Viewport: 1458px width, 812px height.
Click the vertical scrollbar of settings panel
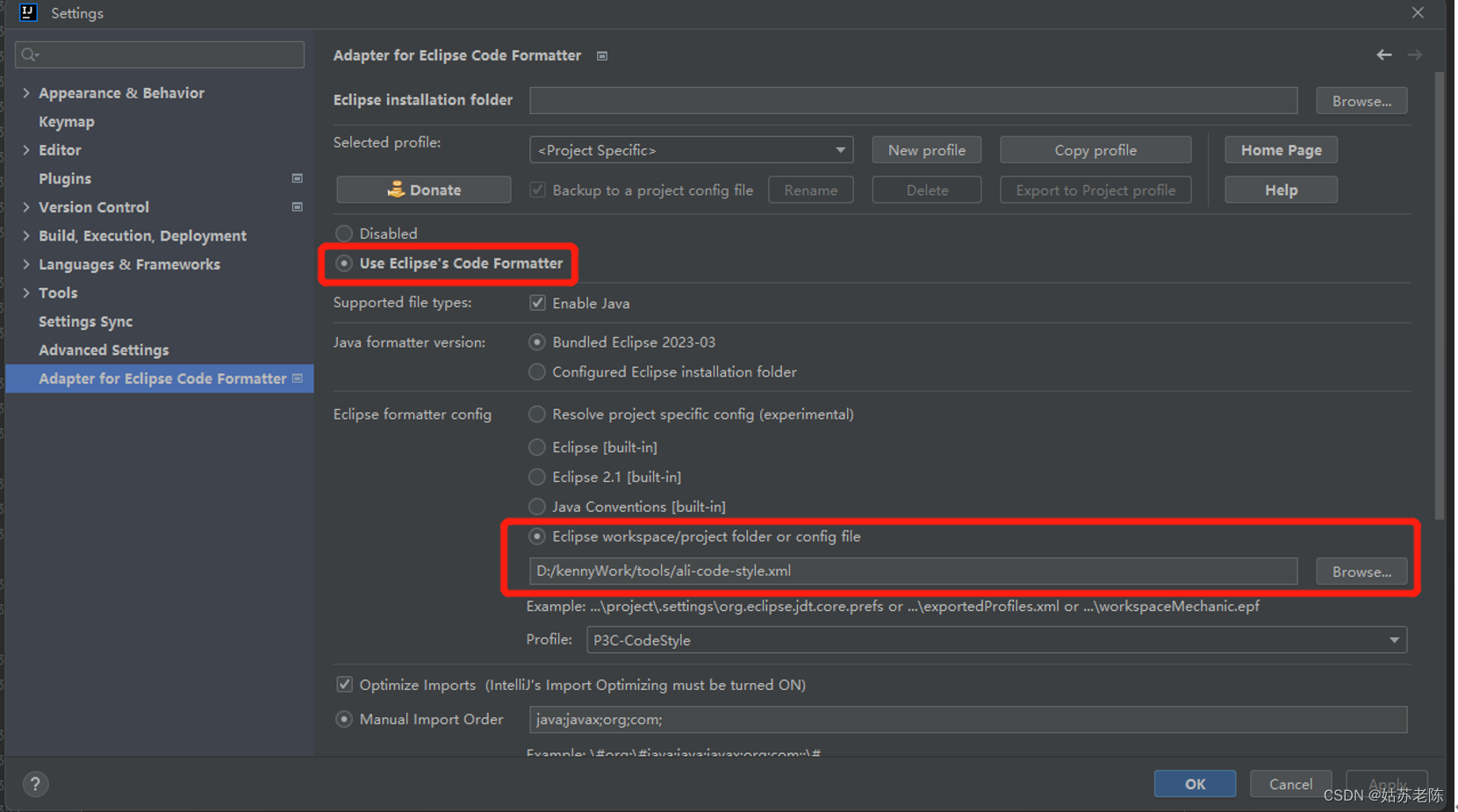coord(1440,296)
